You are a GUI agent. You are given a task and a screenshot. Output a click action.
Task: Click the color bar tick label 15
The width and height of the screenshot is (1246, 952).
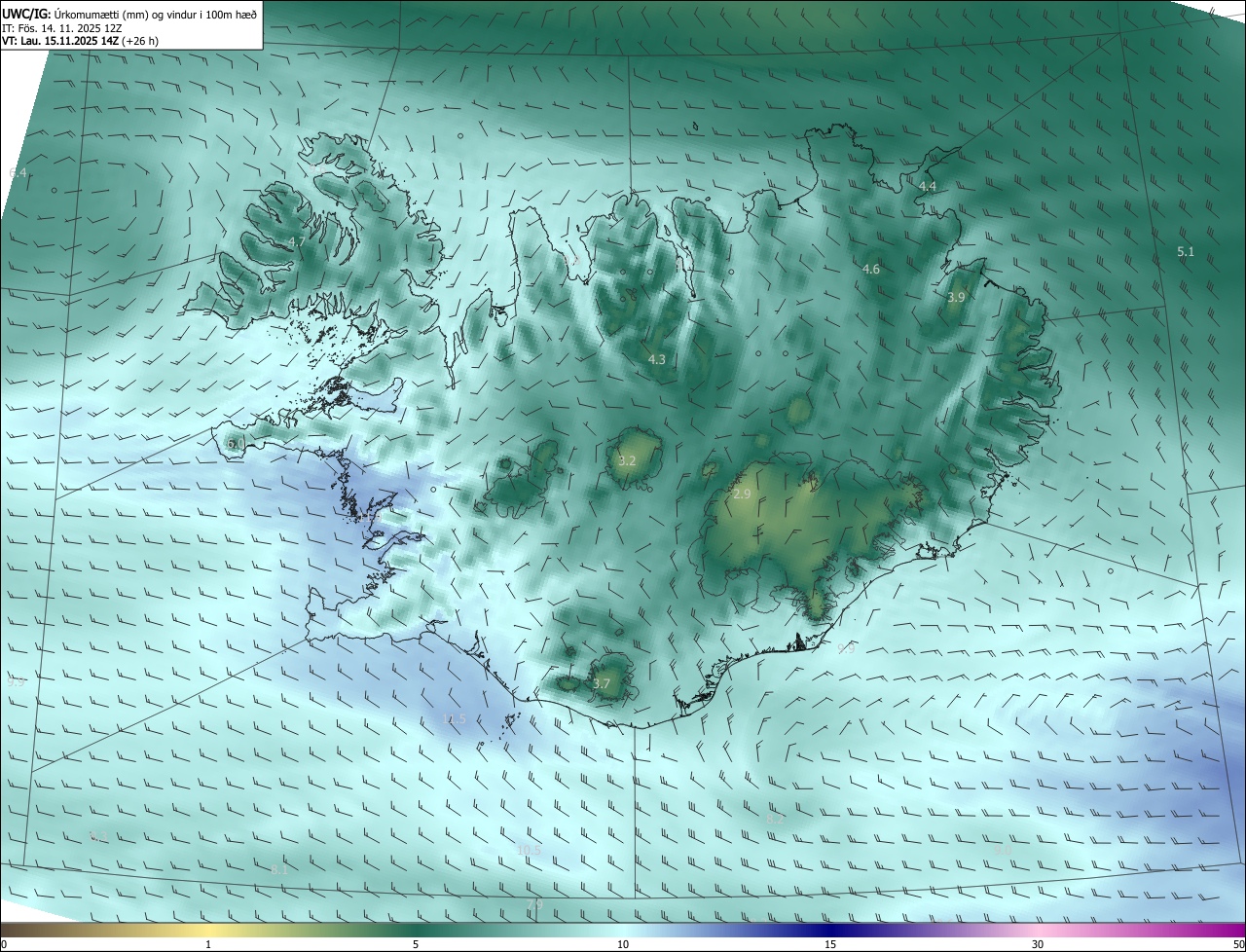tap(830, 944)
